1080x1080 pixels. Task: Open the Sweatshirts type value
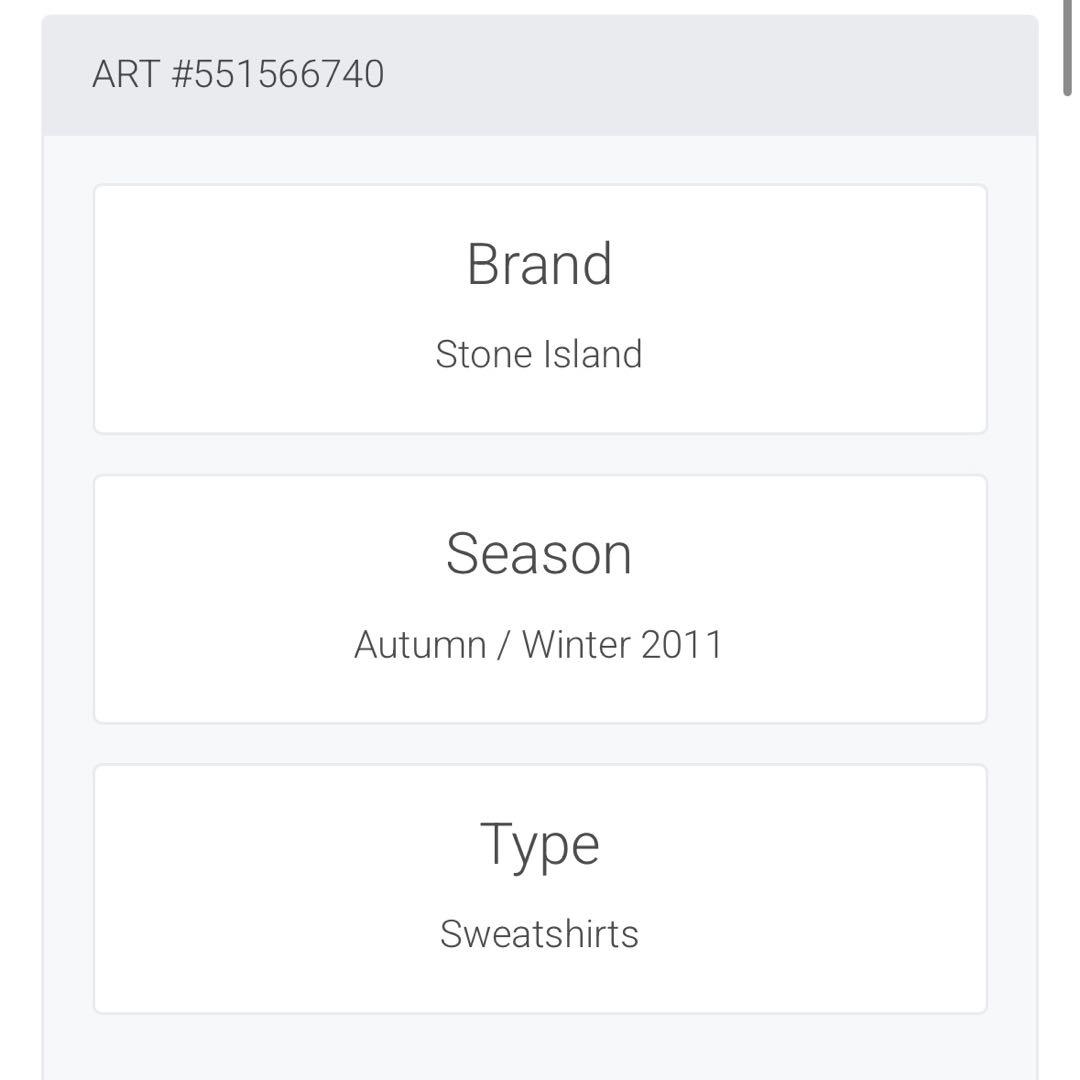(539, 934)
